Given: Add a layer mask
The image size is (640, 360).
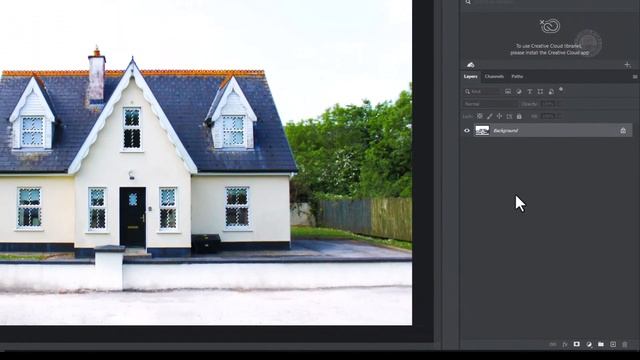Looking at the screenshot, I should click(577, 344).
